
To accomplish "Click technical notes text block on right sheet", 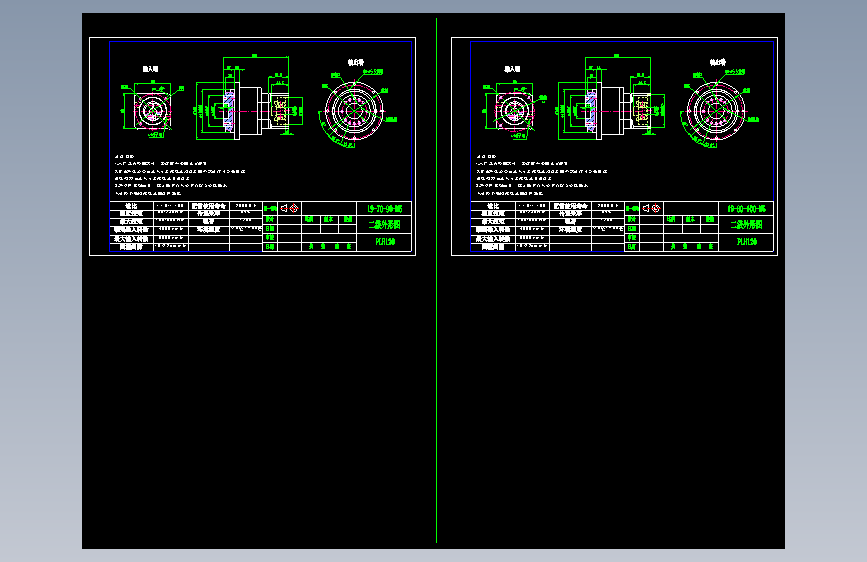I will (x=542, y=175).
